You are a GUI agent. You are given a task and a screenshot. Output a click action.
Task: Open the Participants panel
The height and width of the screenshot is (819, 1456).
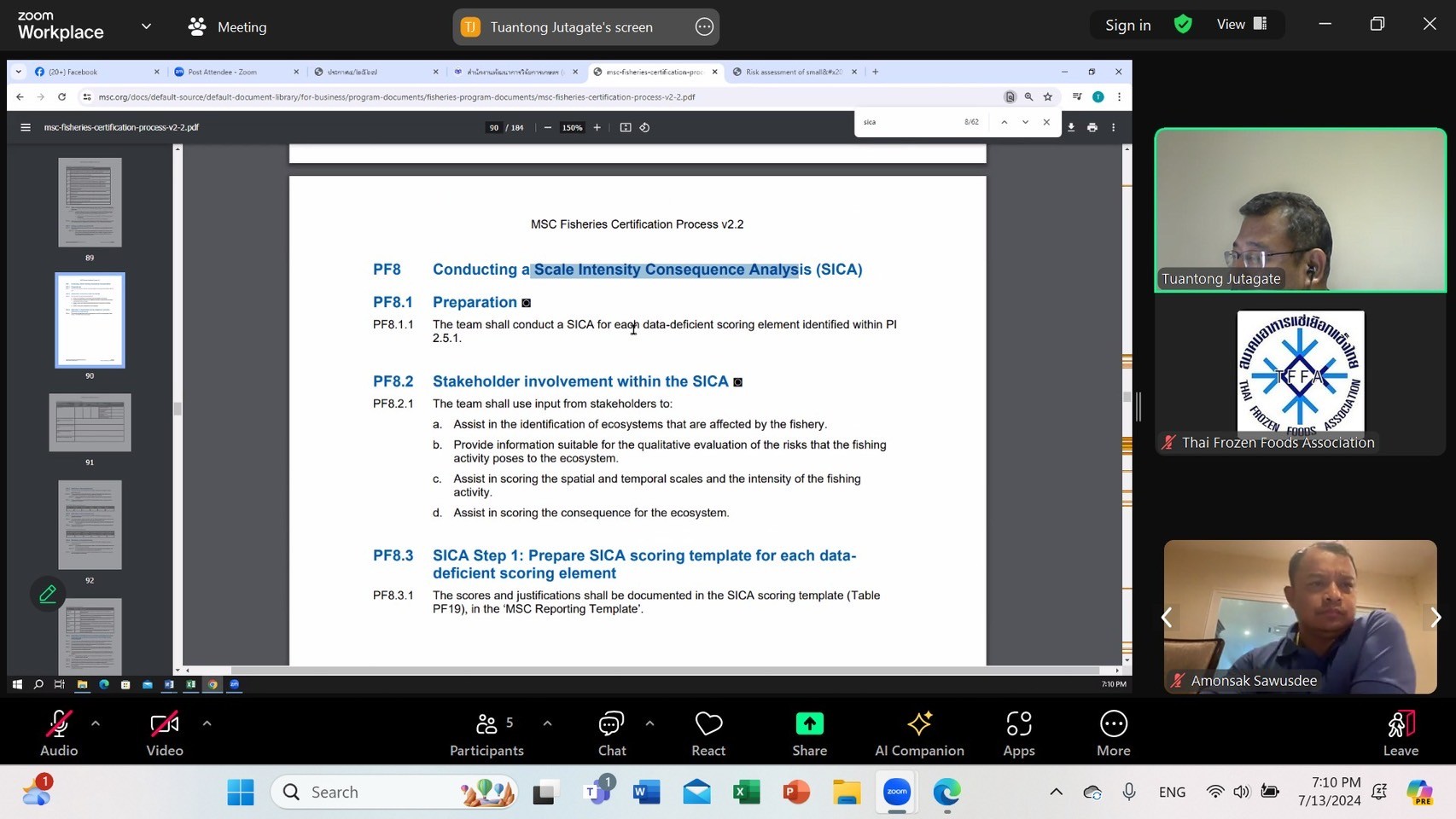(486, 733)
